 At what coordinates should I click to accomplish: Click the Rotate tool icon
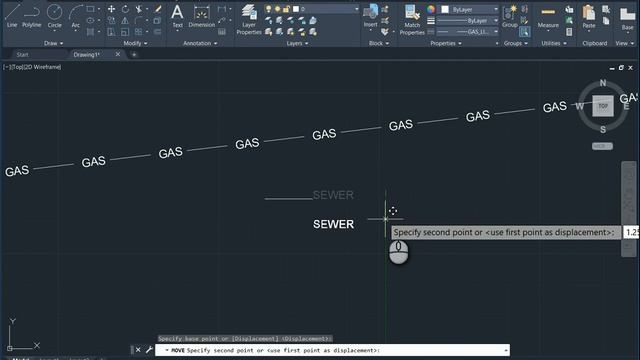[x=125, y=9]
